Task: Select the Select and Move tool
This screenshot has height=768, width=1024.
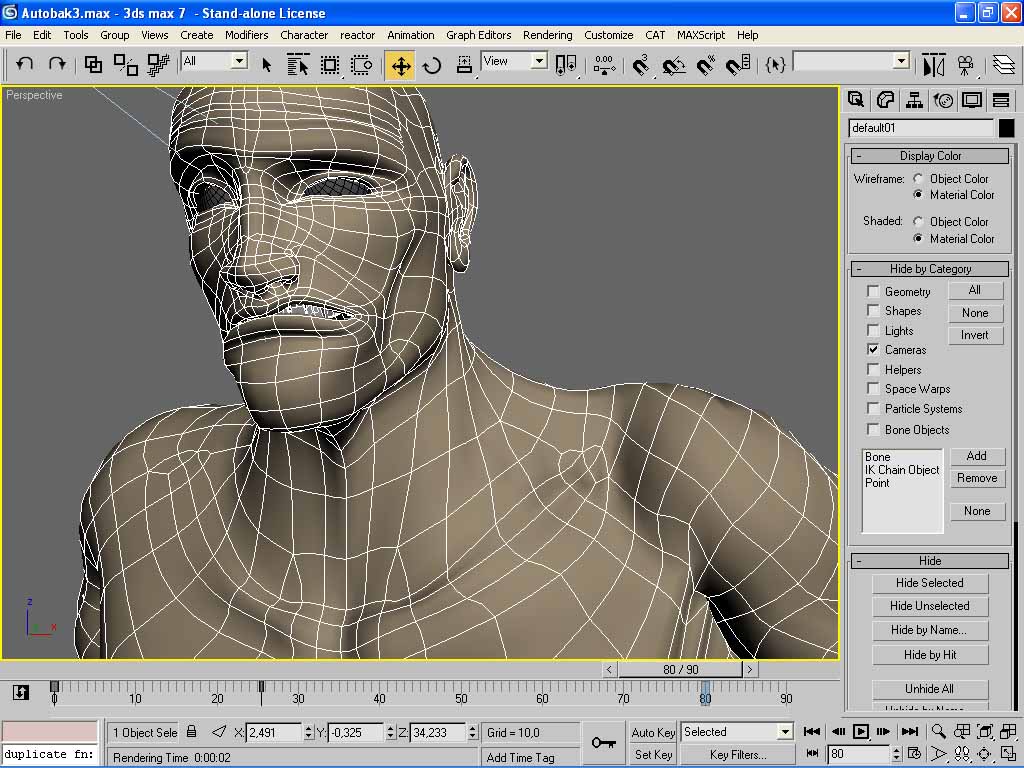Action: click(x=400, y=66)
